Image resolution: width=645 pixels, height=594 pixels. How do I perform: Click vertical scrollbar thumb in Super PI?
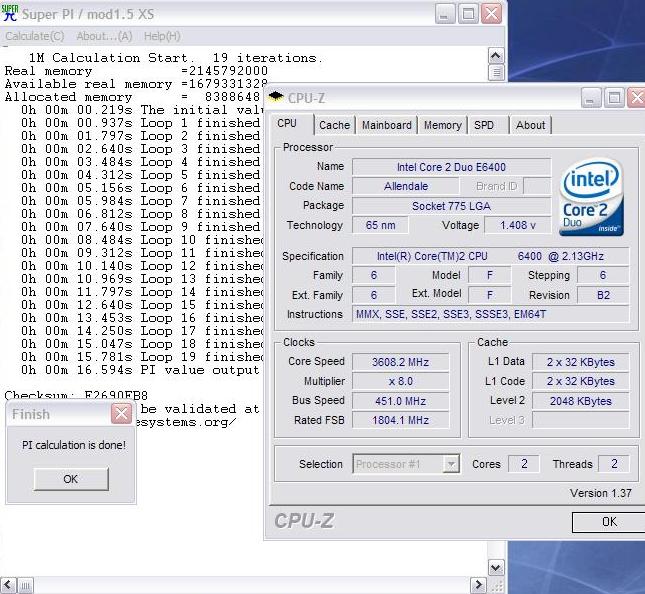pyautogui.click(x=496, y=72)
